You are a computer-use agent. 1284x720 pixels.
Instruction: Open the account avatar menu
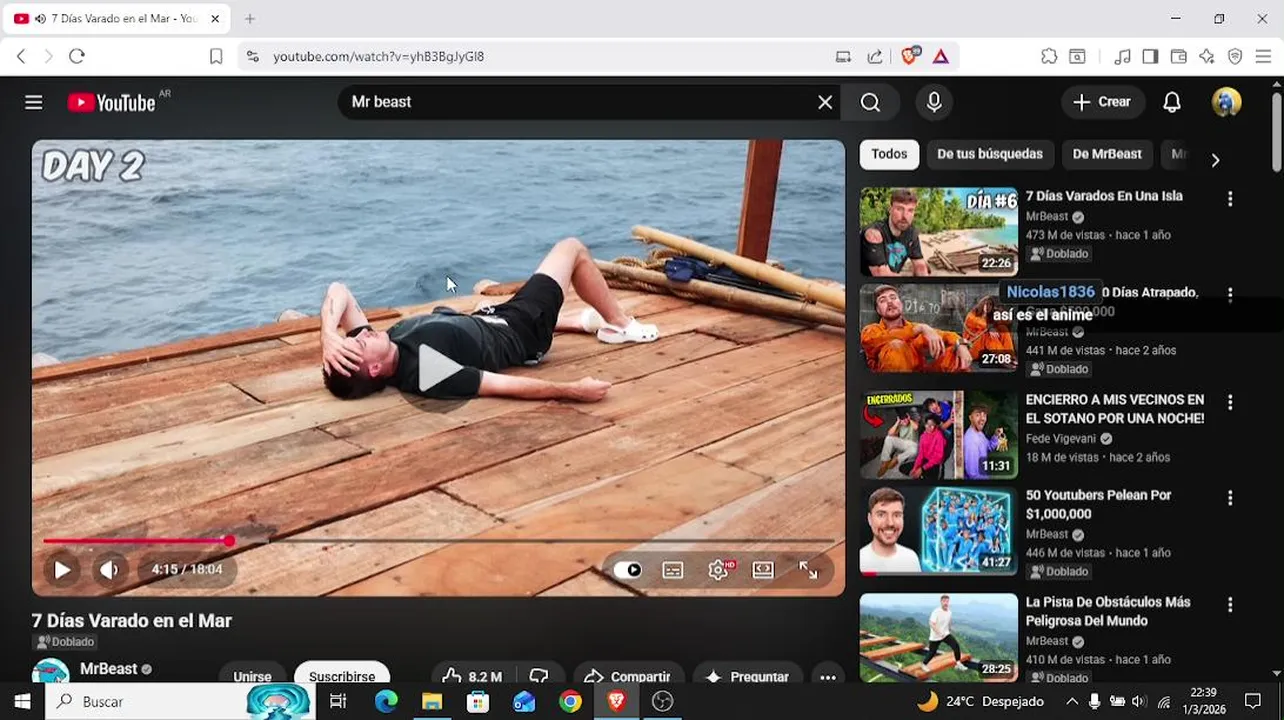pyautogui.click(x=1227, y=102)
